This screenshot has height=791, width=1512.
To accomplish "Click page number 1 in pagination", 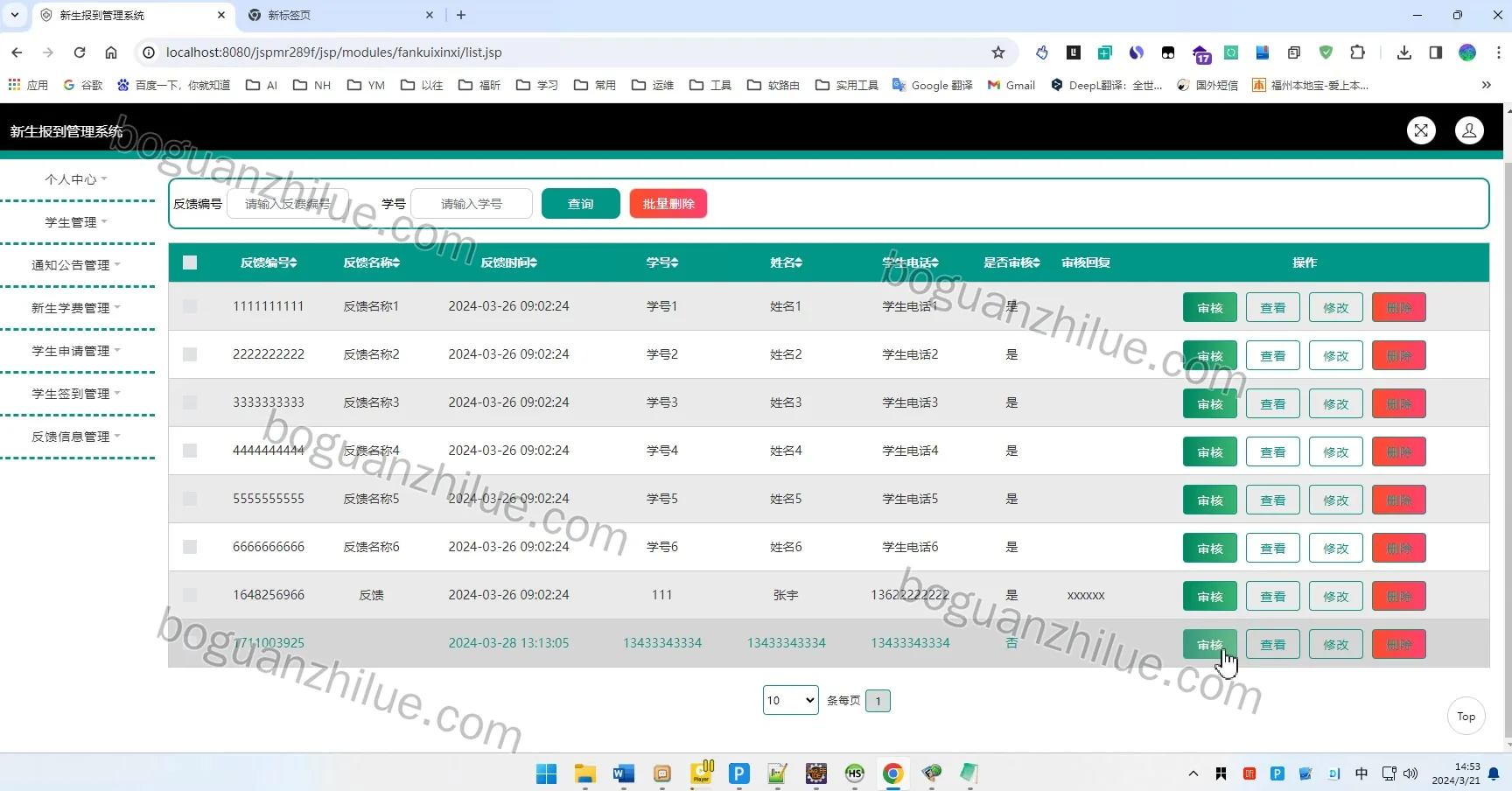I will pos(878,701).
